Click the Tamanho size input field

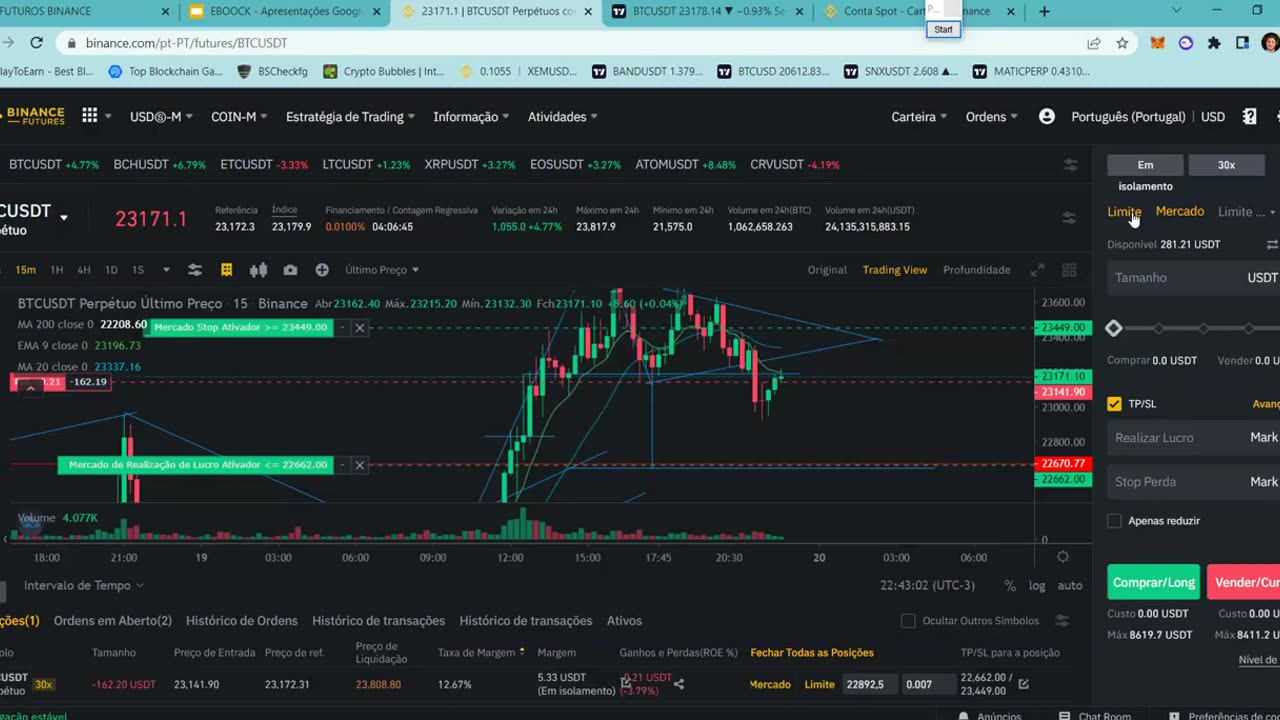coord(1194,278)
